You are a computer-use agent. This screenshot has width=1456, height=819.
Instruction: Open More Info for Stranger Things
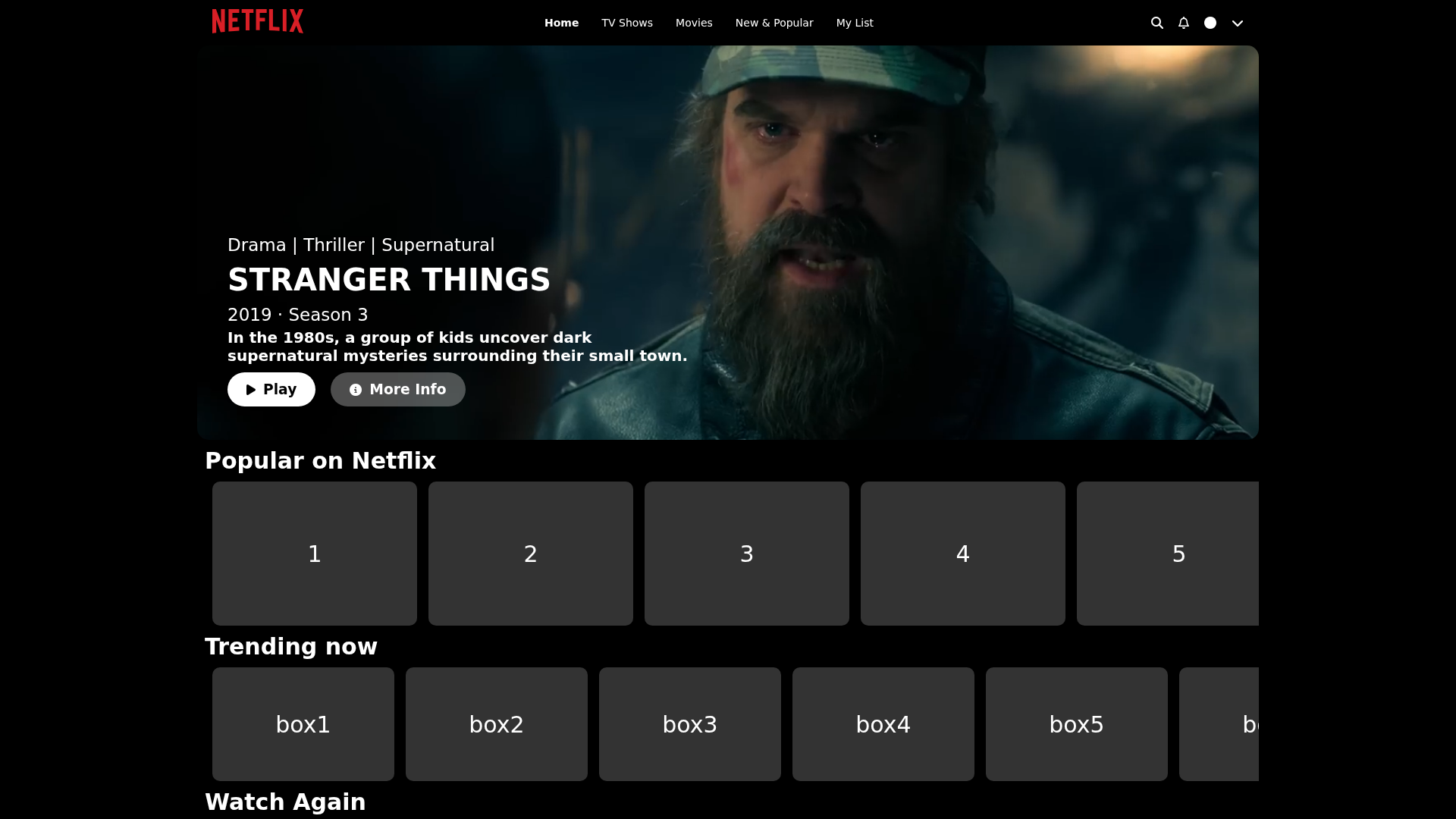point(398,389)
